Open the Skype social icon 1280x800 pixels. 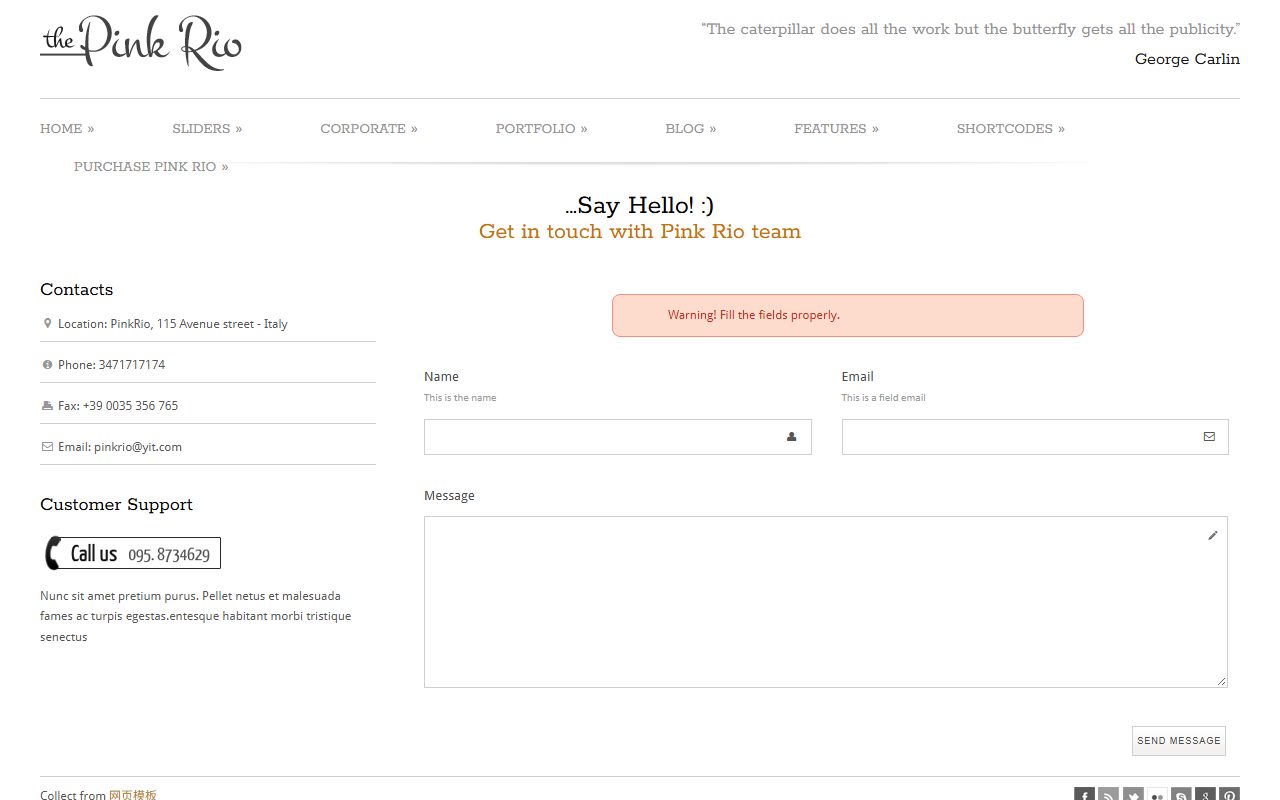tap(1181, 794)
